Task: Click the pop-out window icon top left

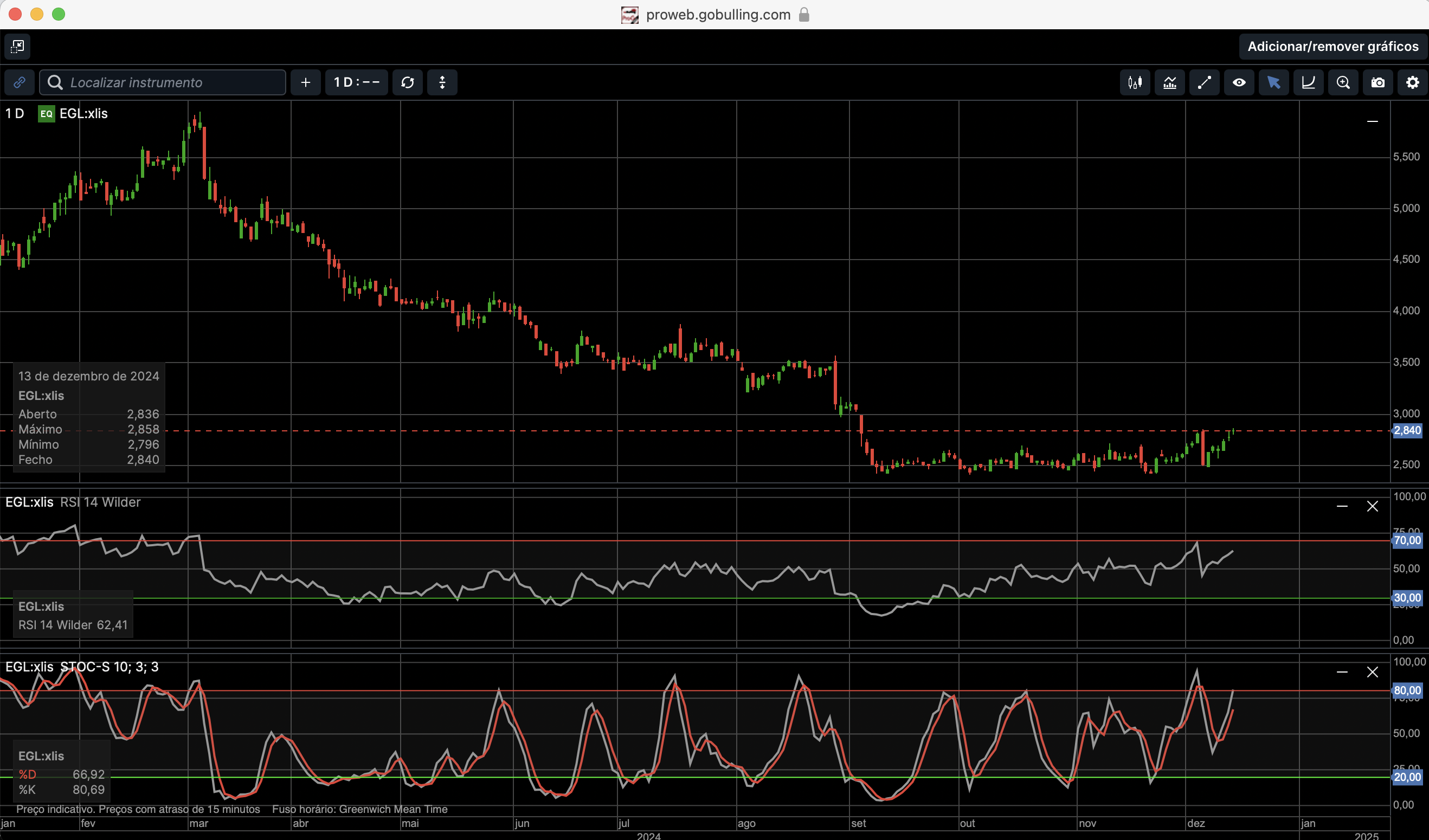Action: 17,47
